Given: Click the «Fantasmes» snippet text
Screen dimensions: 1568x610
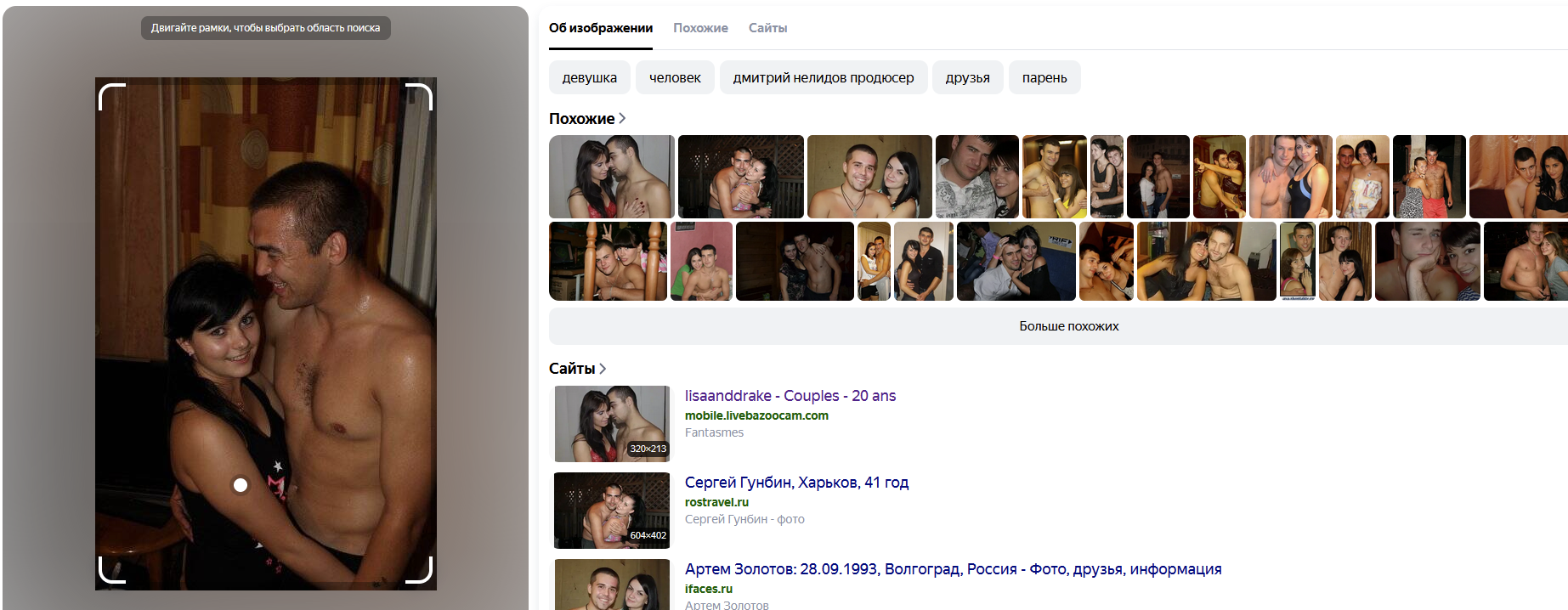Looking at the screenshot, I should (x=714, y=432).
